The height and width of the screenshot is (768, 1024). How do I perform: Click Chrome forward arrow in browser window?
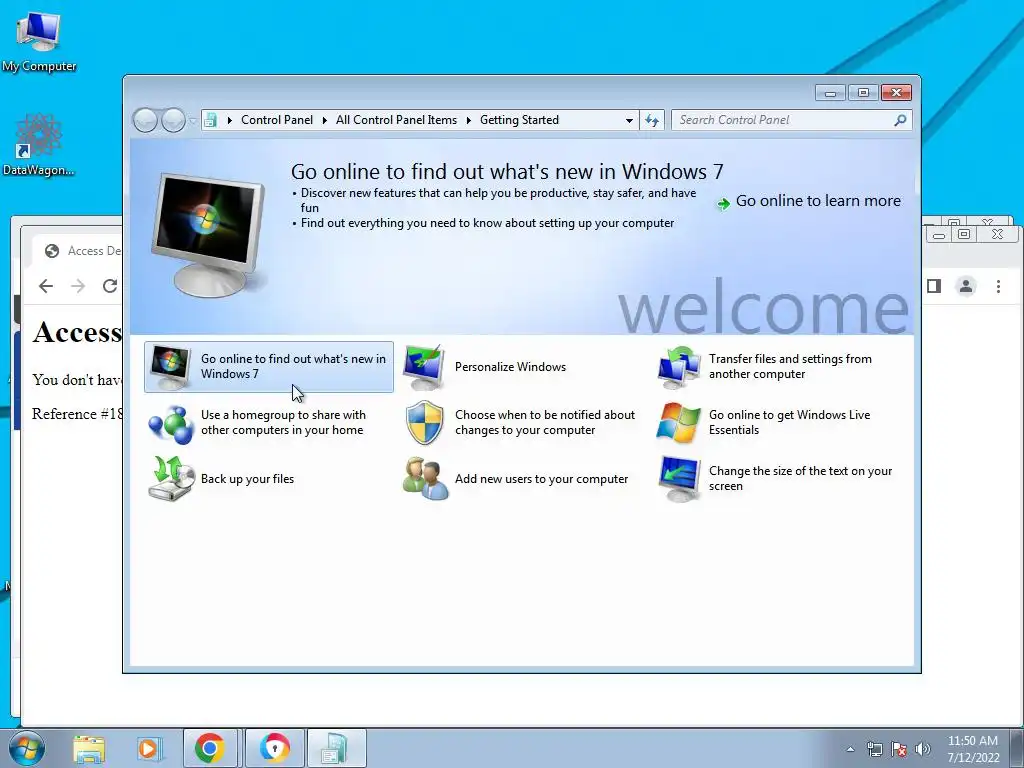(78, 286)
